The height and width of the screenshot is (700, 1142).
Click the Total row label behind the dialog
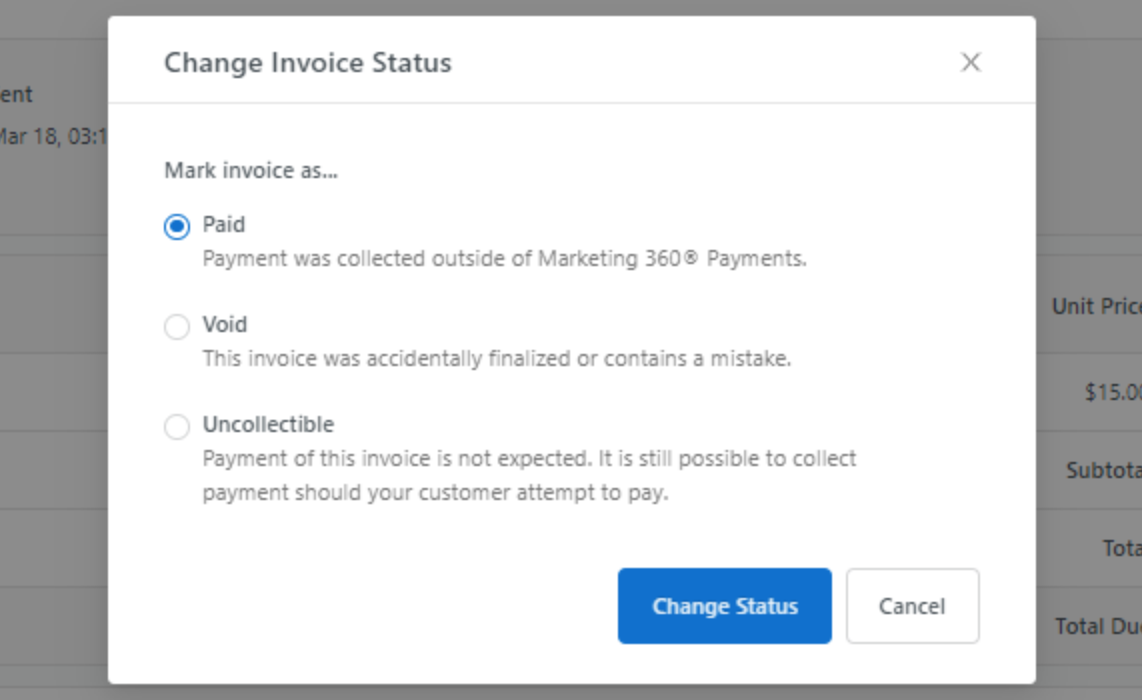(1121, 548)
